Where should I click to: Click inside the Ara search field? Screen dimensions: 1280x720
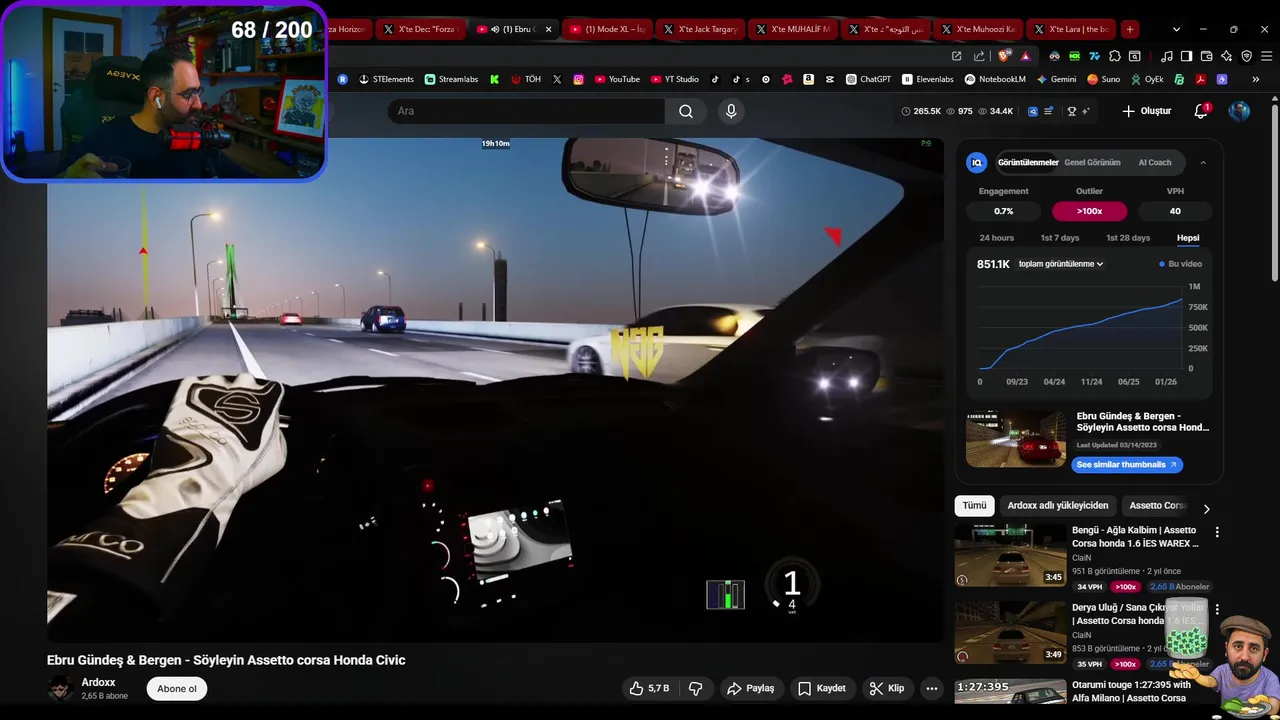click(526, 111)
